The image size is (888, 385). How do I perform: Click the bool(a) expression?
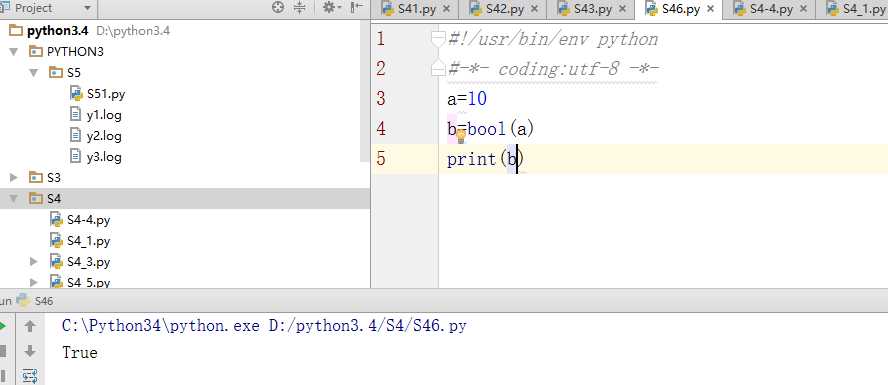[x=501, y=129]
